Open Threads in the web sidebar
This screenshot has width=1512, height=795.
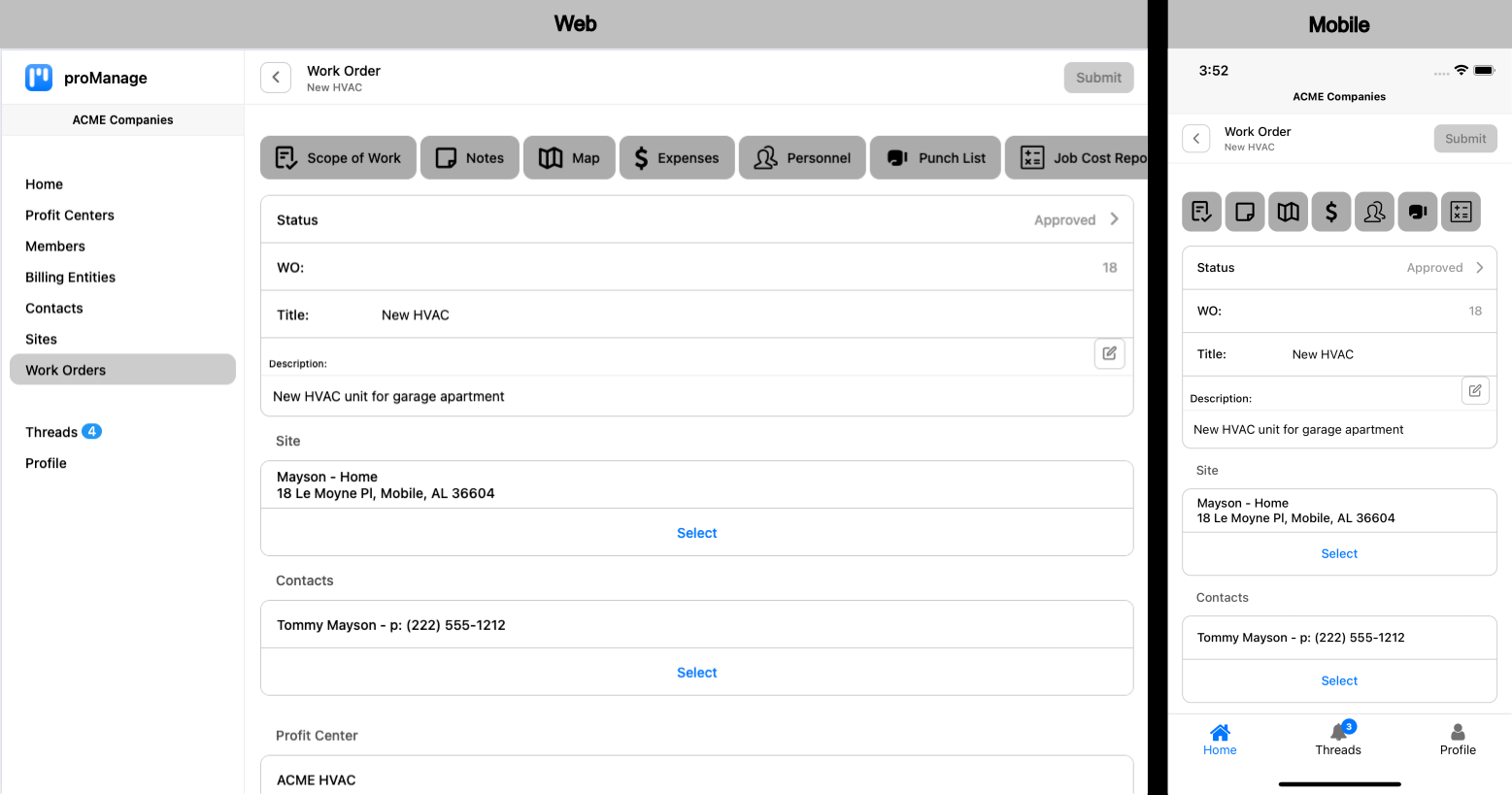point(51,432)
